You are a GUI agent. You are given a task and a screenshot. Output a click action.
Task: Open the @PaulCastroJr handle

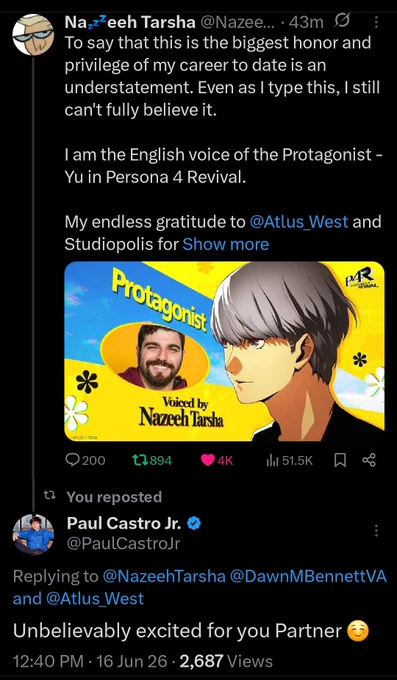tap(123, 543)
